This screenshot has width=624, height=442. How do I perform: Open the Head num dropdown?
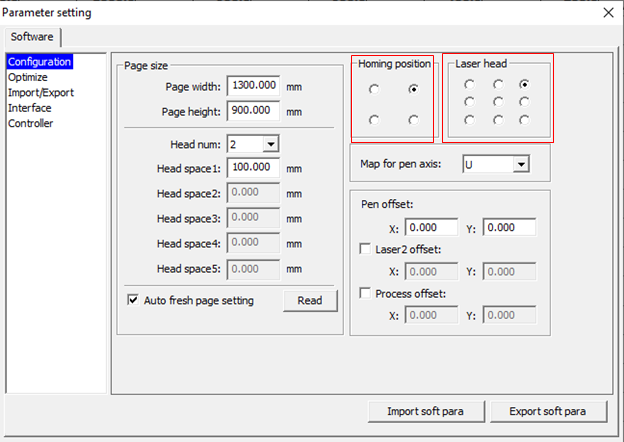point(271,144)
